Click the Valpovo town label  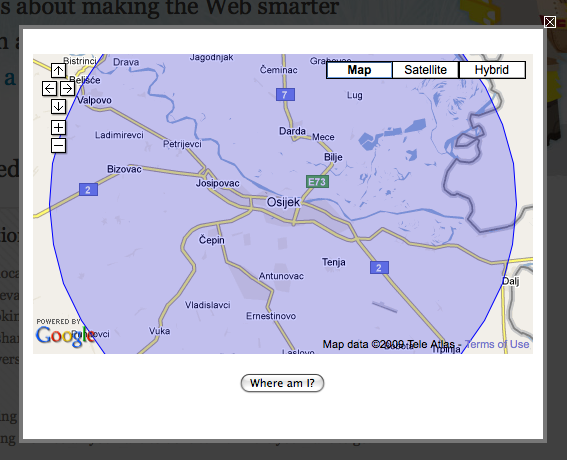94,100
